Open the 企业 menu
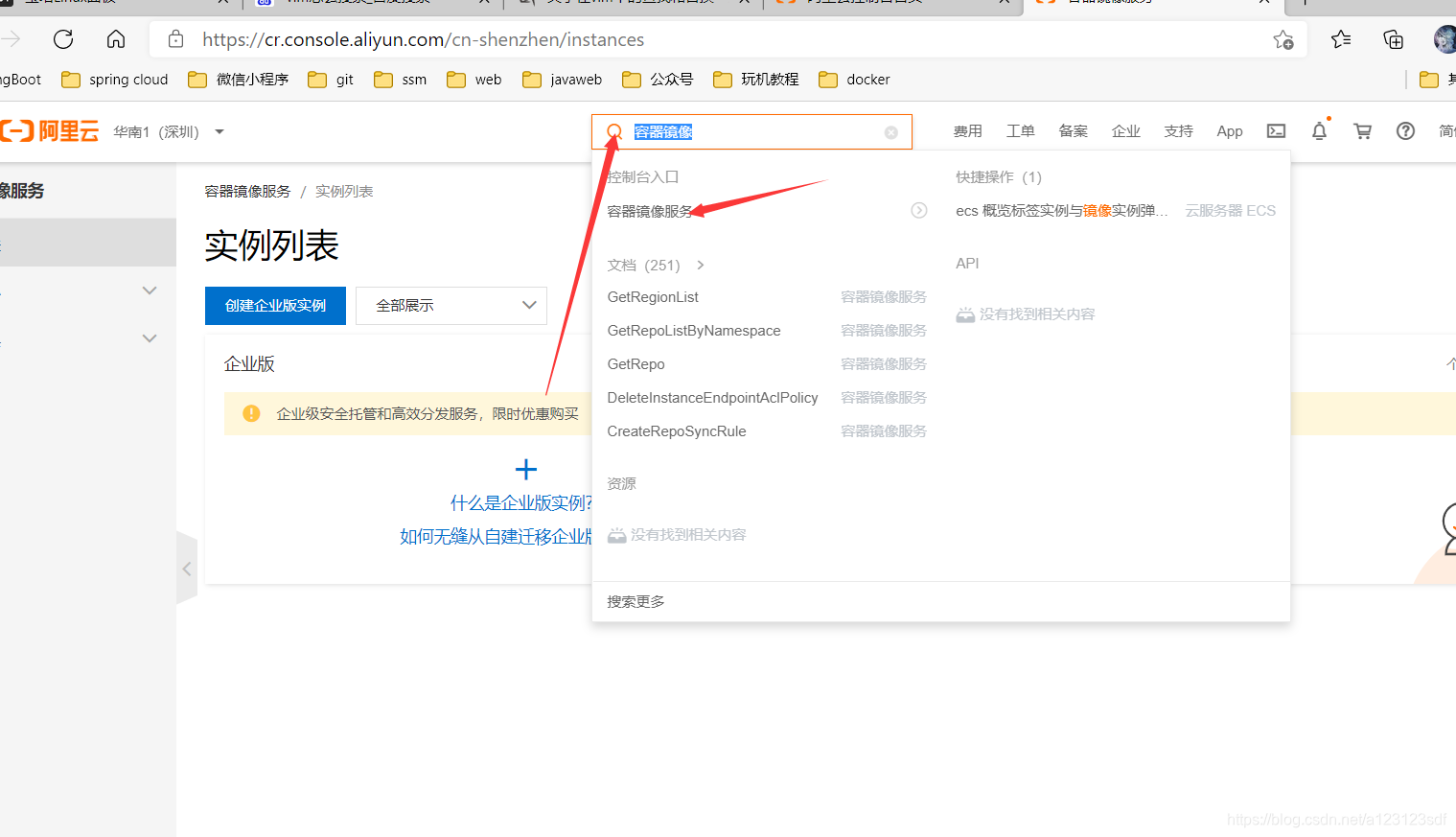Viewport: 1456px width, 837px height. (x=1126, y=131)
